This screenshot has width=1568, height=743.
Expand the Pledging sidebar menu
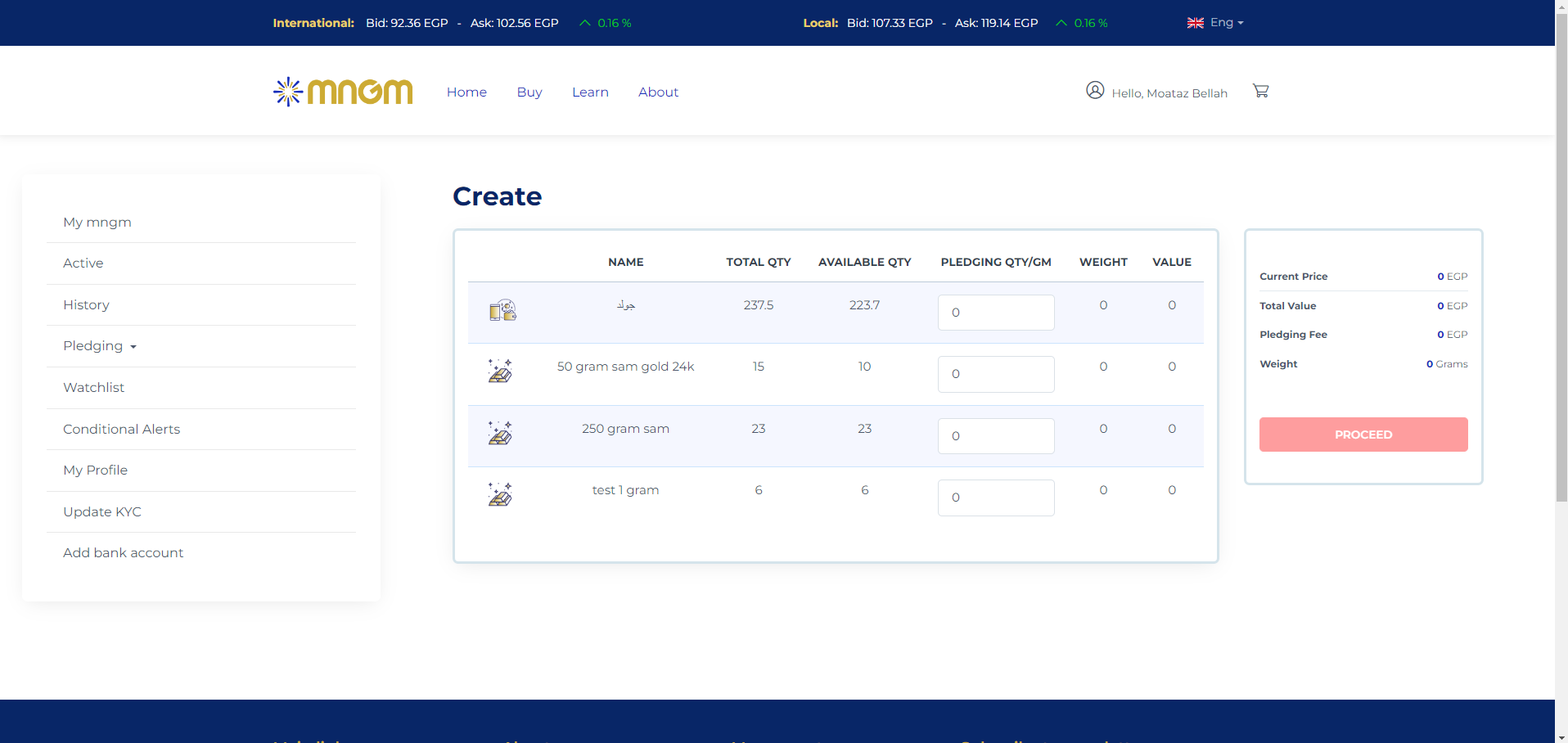100,346
